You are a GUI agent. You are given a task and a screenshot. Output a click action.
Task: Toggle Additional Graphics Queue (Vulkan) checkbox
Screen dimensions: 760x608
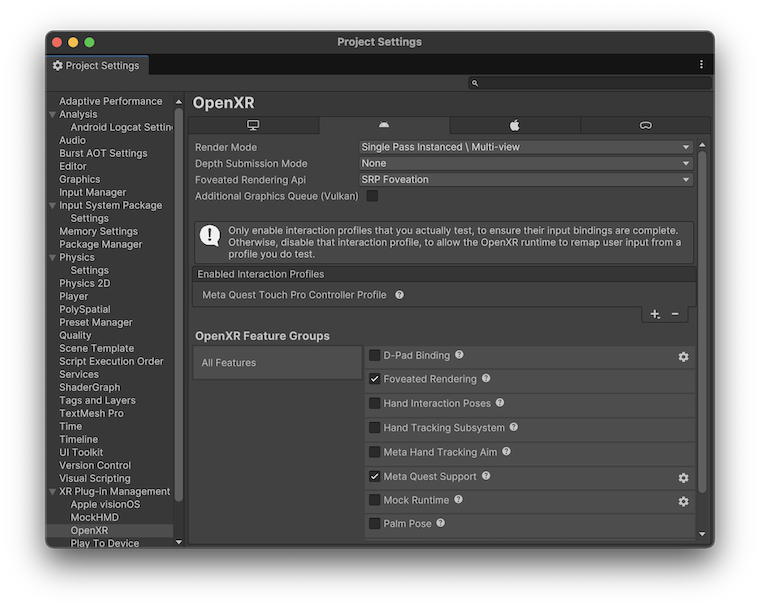click(x=372, y=196)
